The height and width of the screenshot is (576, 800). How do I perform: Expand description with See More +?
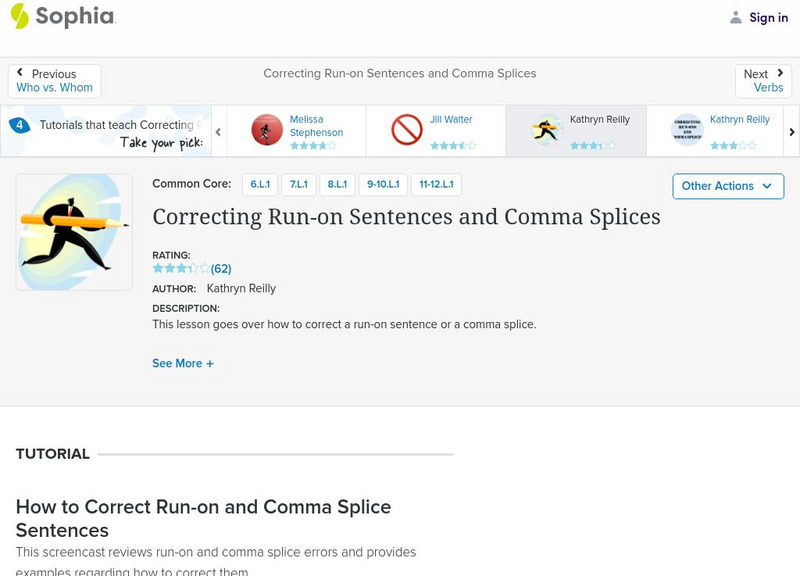183,364
